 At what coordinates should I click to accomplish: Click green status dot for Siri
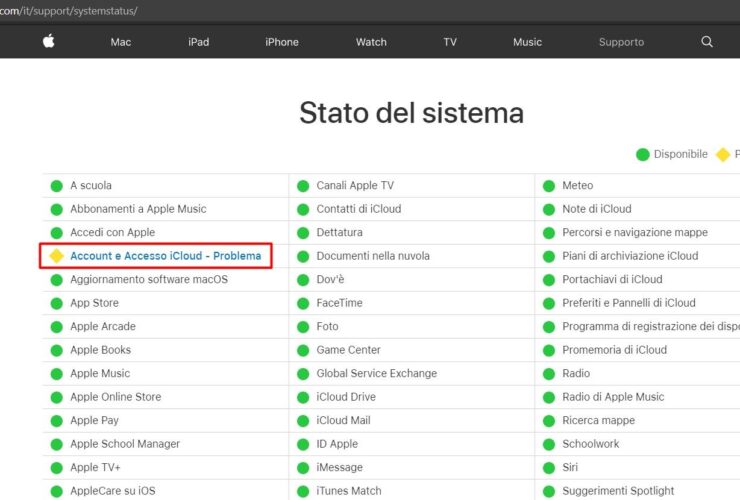click(549, 468)
